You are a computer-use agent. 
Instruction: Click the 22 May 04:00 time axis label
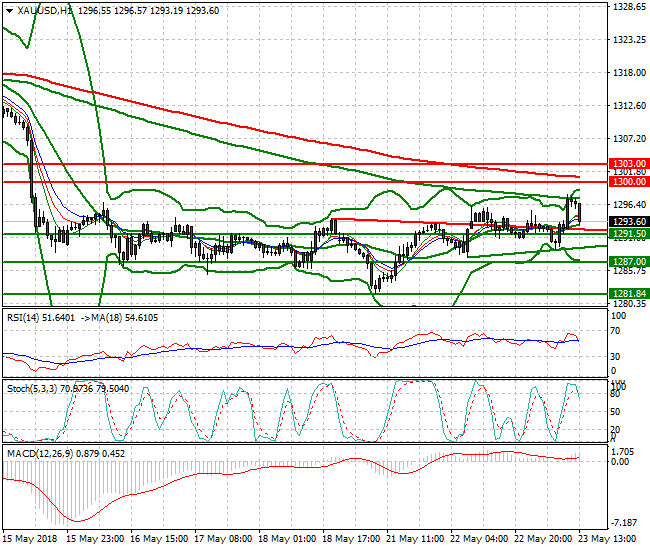(479, 539)
